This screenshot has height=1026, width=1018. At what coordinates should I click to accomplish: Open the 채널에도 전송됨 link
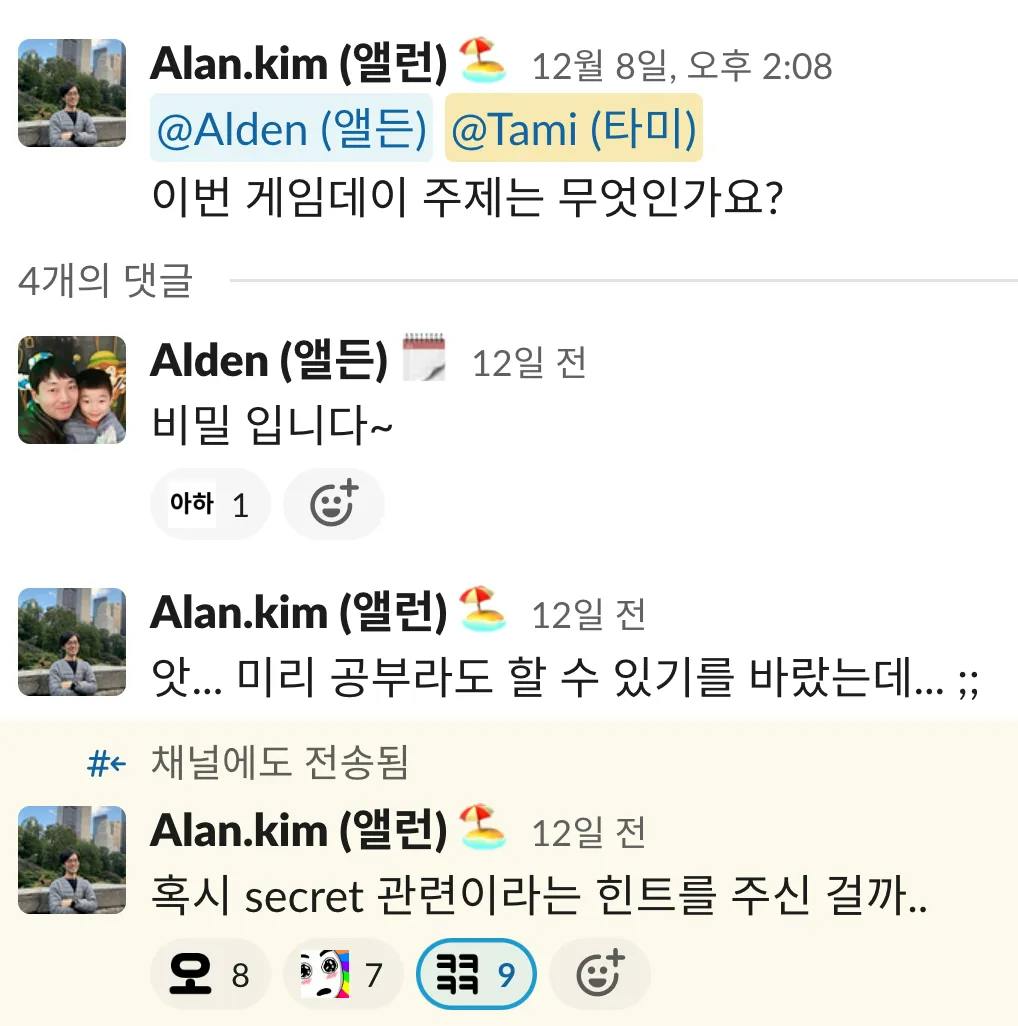279,762
